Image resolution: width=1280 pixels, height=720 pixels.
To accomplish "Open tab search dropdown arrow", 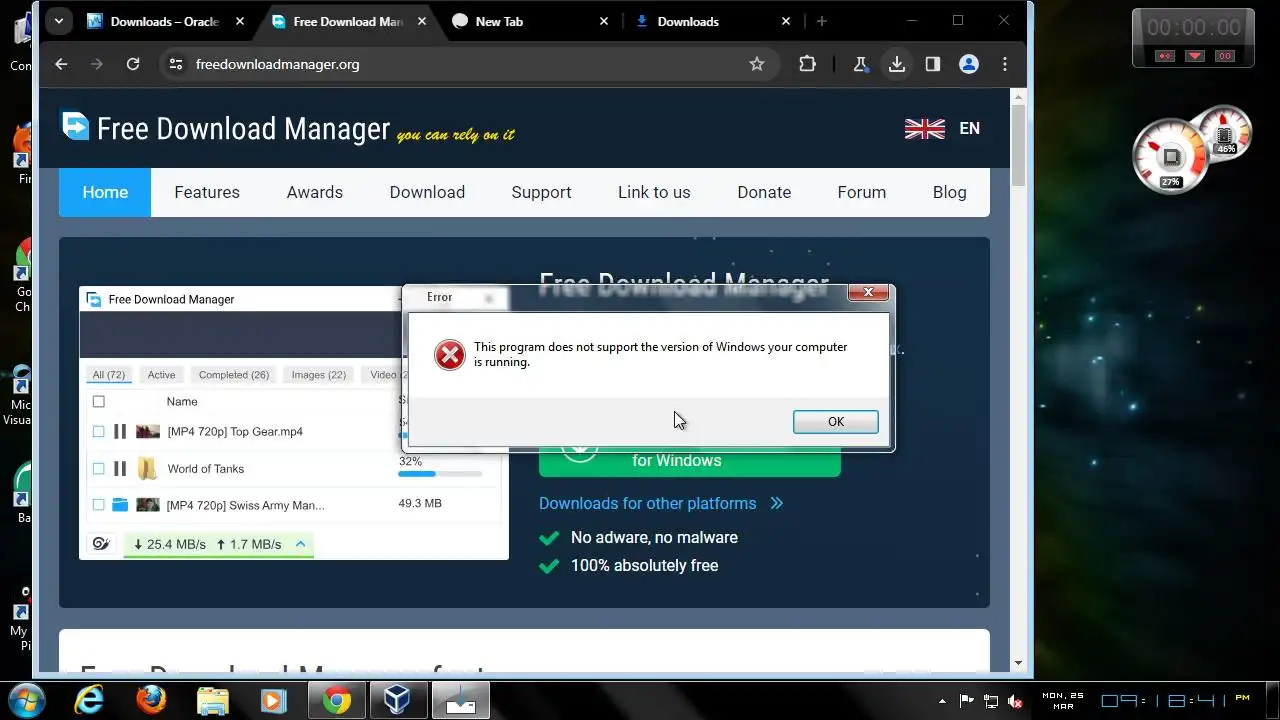I will pyautogui.click(x=59, y=21).
